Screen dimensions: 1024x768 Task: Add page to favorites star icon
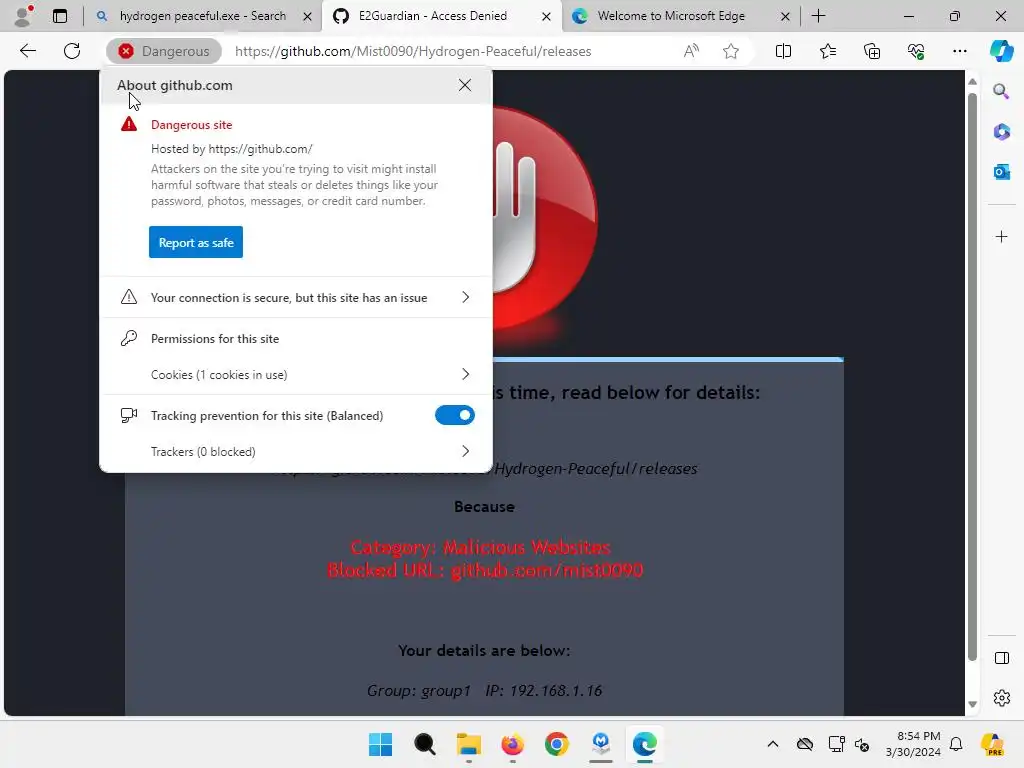click(731, 51)
